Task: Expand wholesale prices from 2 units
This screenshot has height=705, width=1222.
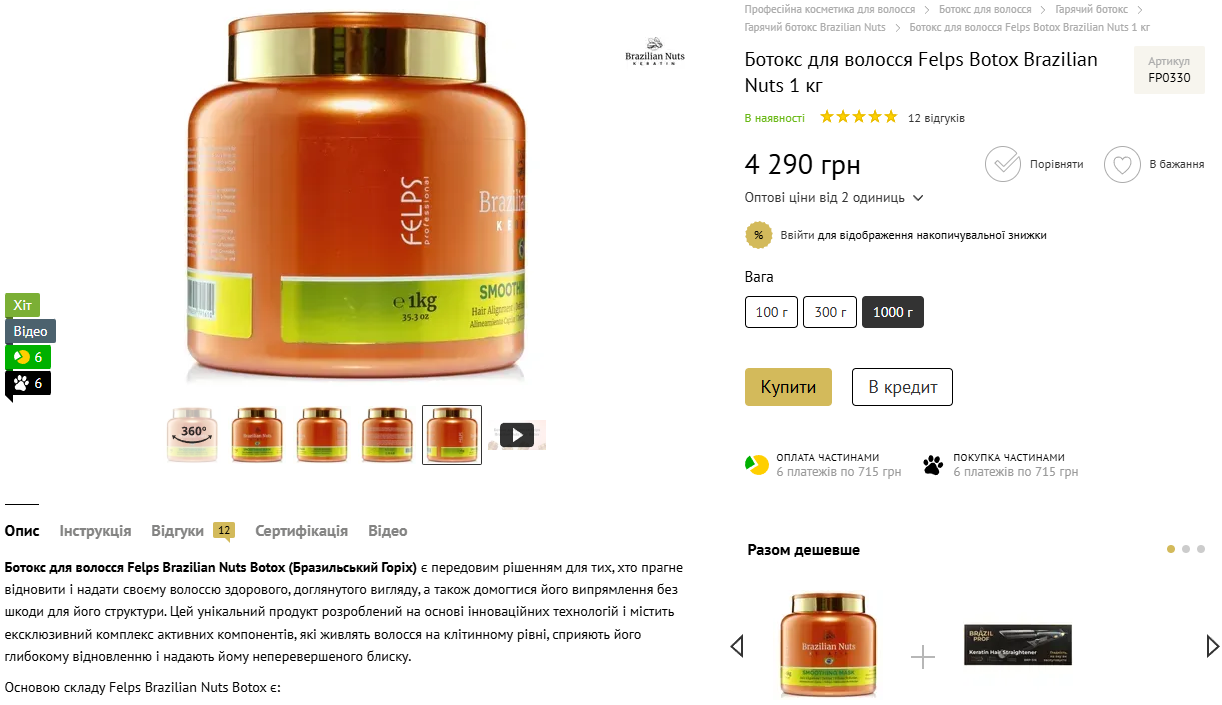Action: coord(834,198)
